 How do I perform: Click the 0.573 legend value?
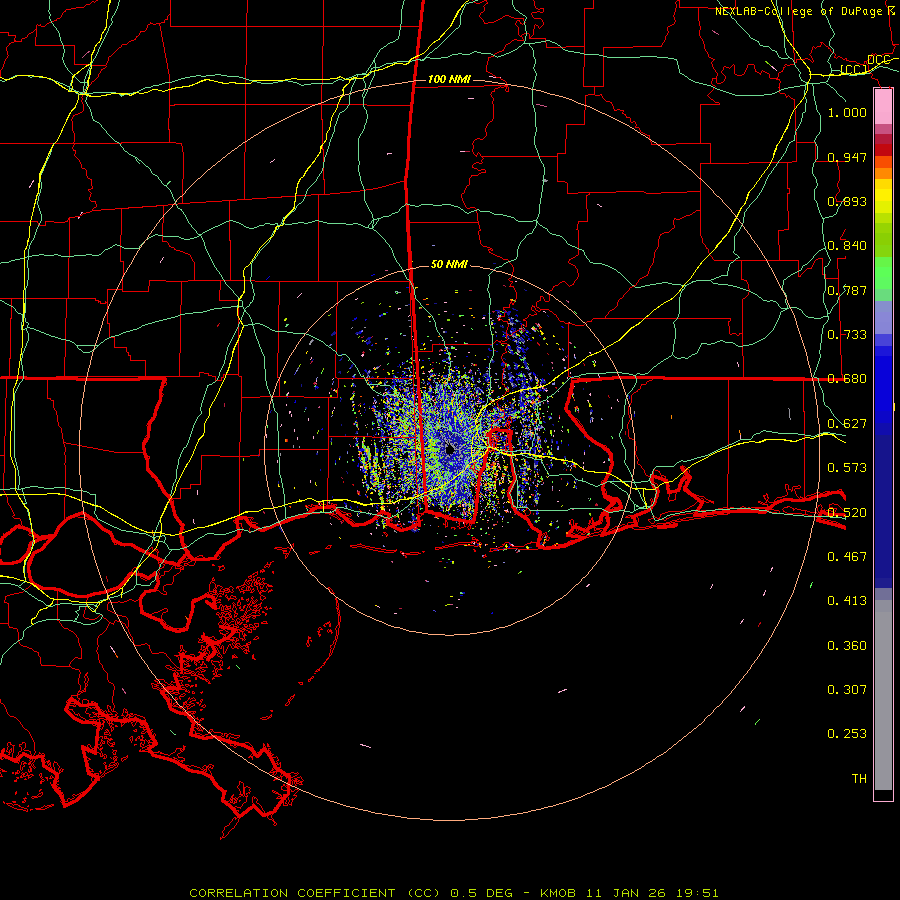847,467
